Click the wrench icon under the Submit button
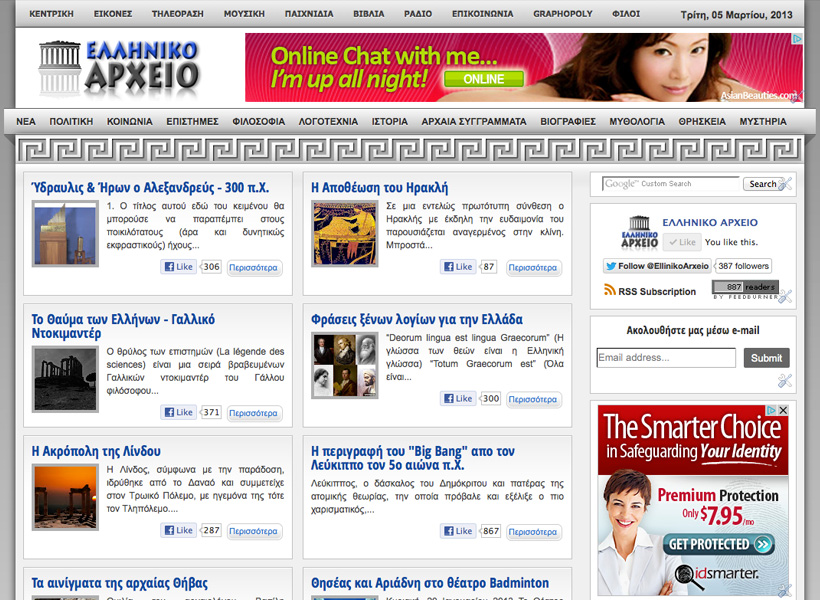Screen dimensions: 820x600 (785, 381)
